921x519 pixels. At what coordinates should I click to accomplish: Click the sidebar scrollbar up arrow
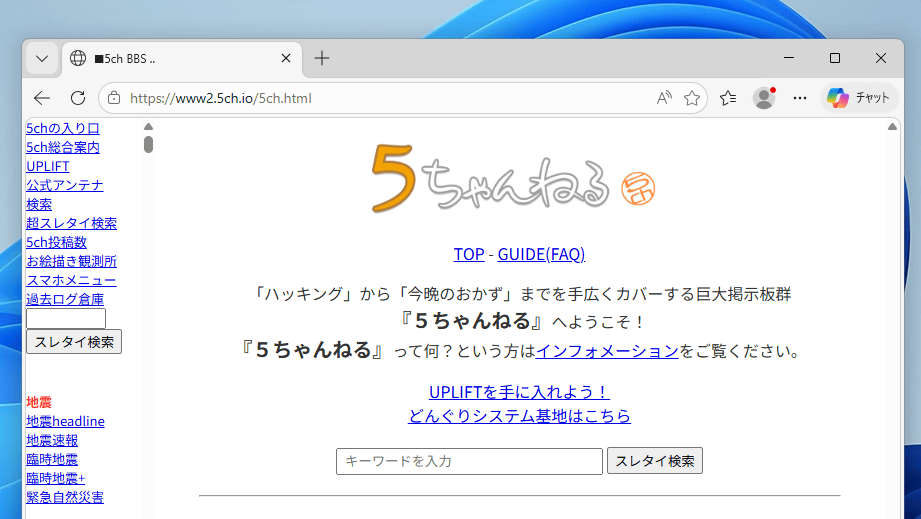click(148, 127)
